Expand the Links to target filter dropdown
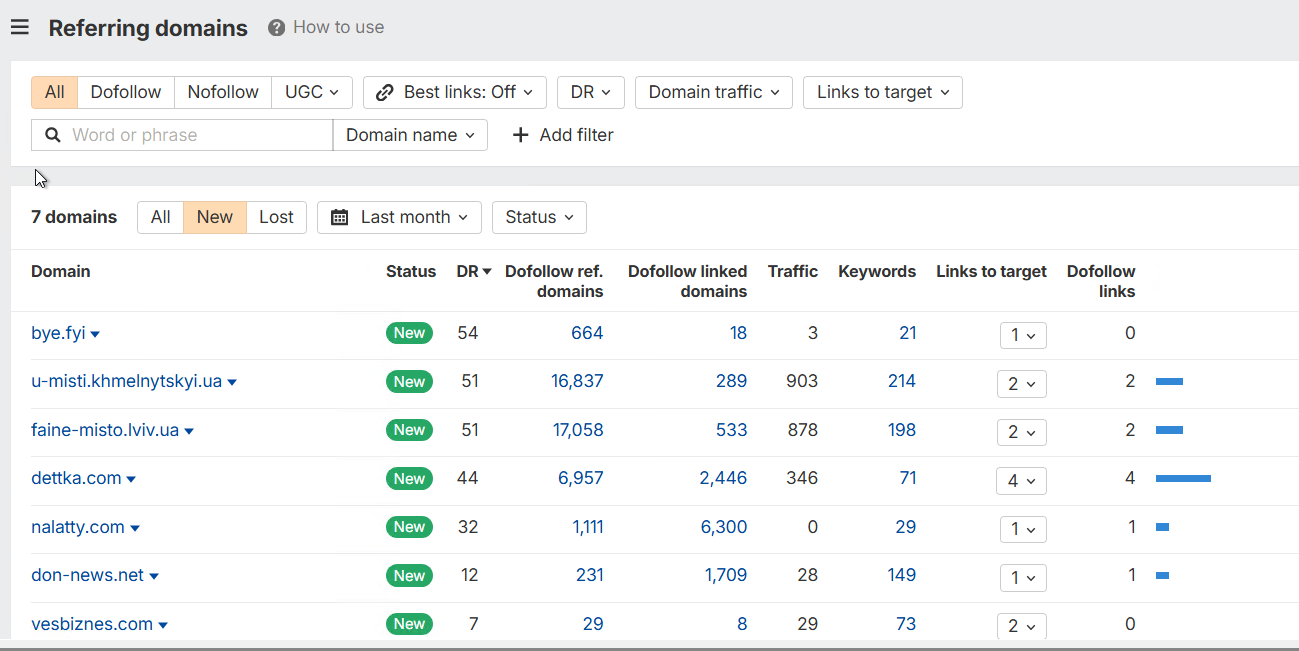Image resolution: width=1299 pixels, height=651 pixels. click(x=882, y=92)
